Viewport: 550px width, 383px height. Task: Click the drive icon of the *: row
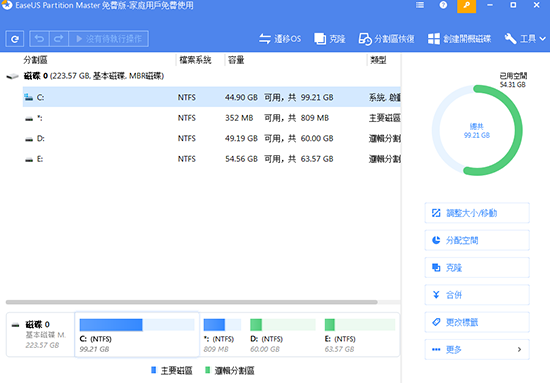pos(29,119)
